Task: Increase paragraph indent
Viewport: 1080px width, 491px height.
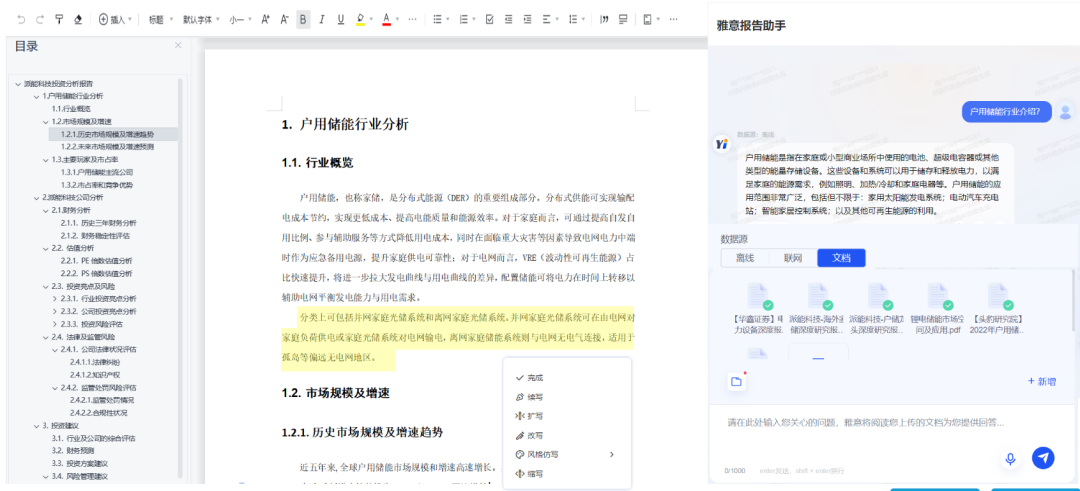Action: pos(527,19)
